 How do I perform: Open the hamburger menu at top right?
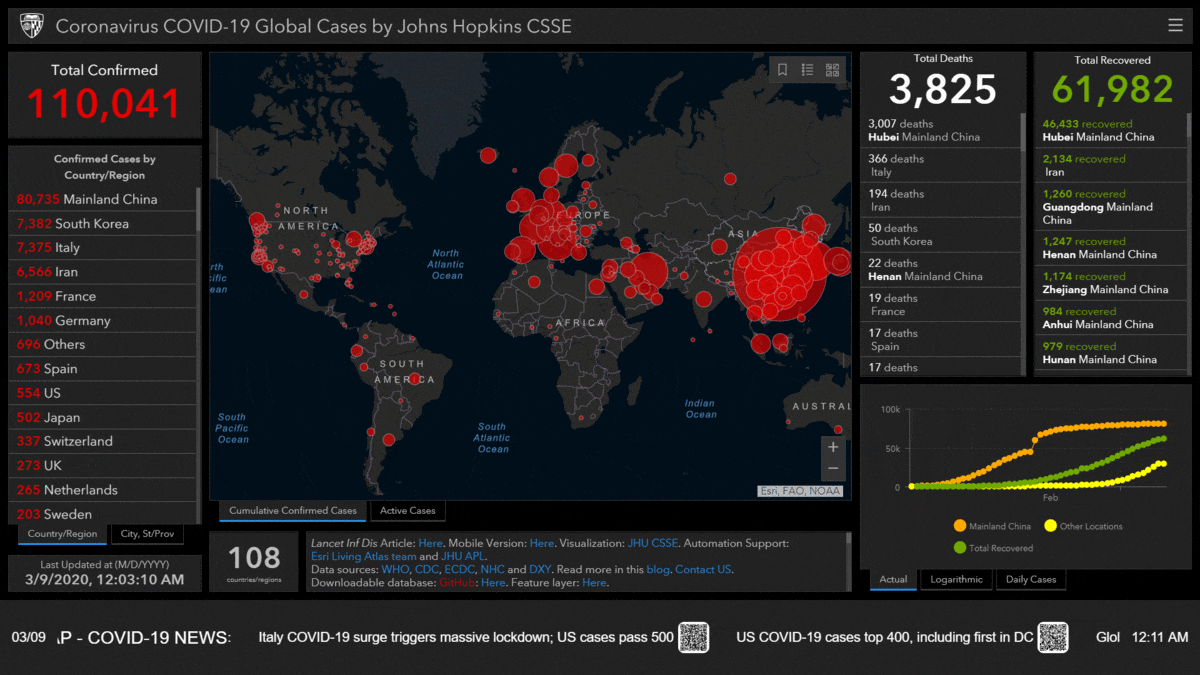coord(1175,26)
